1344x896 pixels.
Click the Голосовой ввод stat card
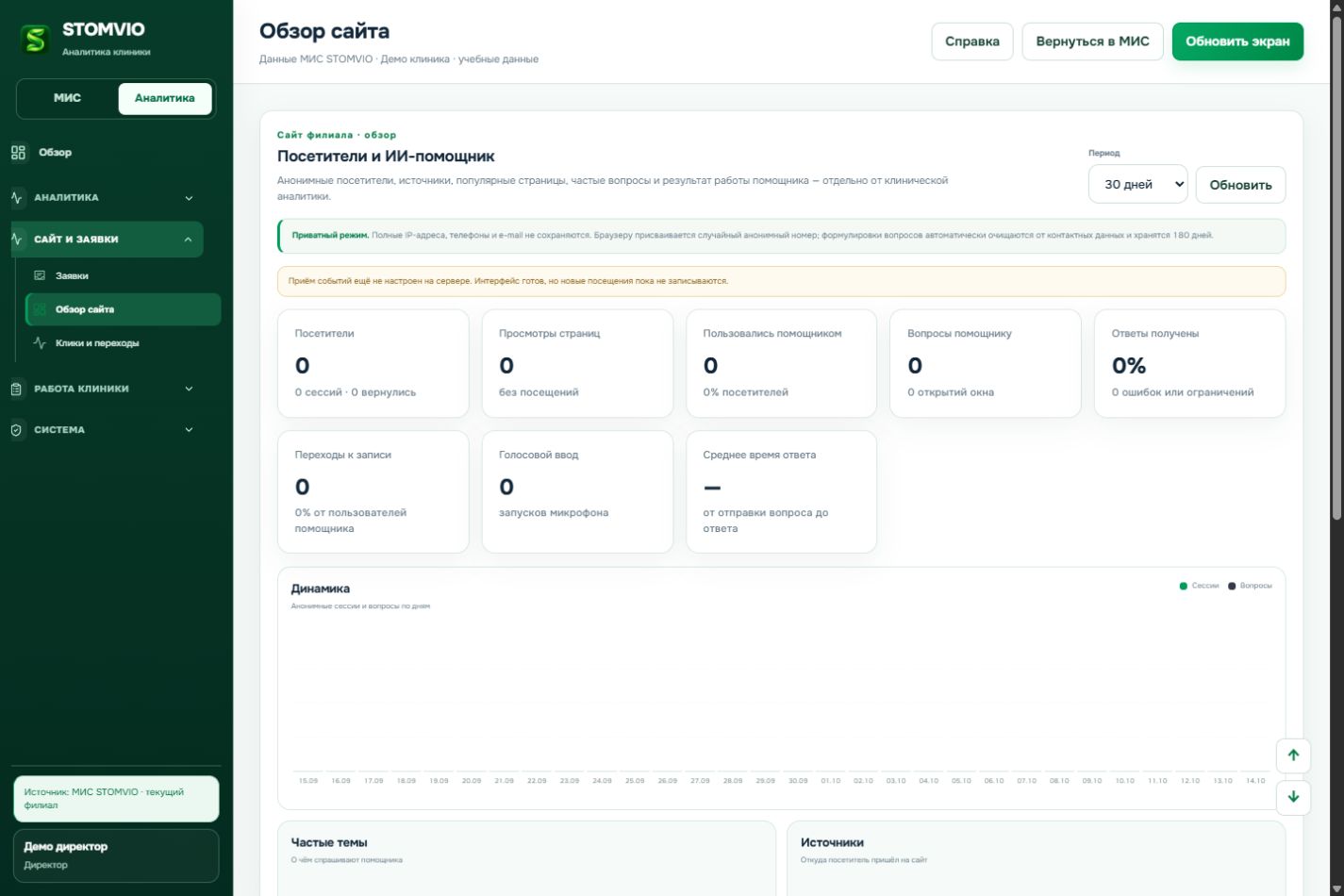[577, 492]
